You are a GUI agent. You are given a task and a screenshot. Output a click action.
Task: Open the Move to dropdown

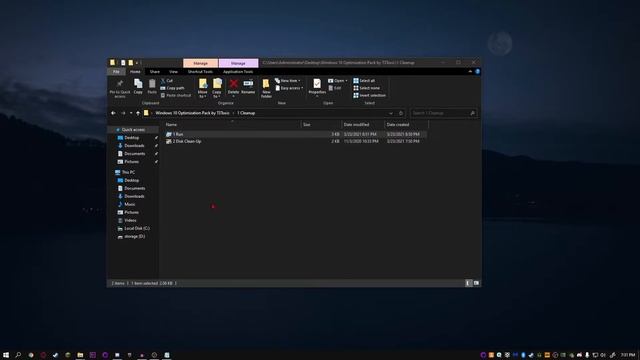point(202,88)
